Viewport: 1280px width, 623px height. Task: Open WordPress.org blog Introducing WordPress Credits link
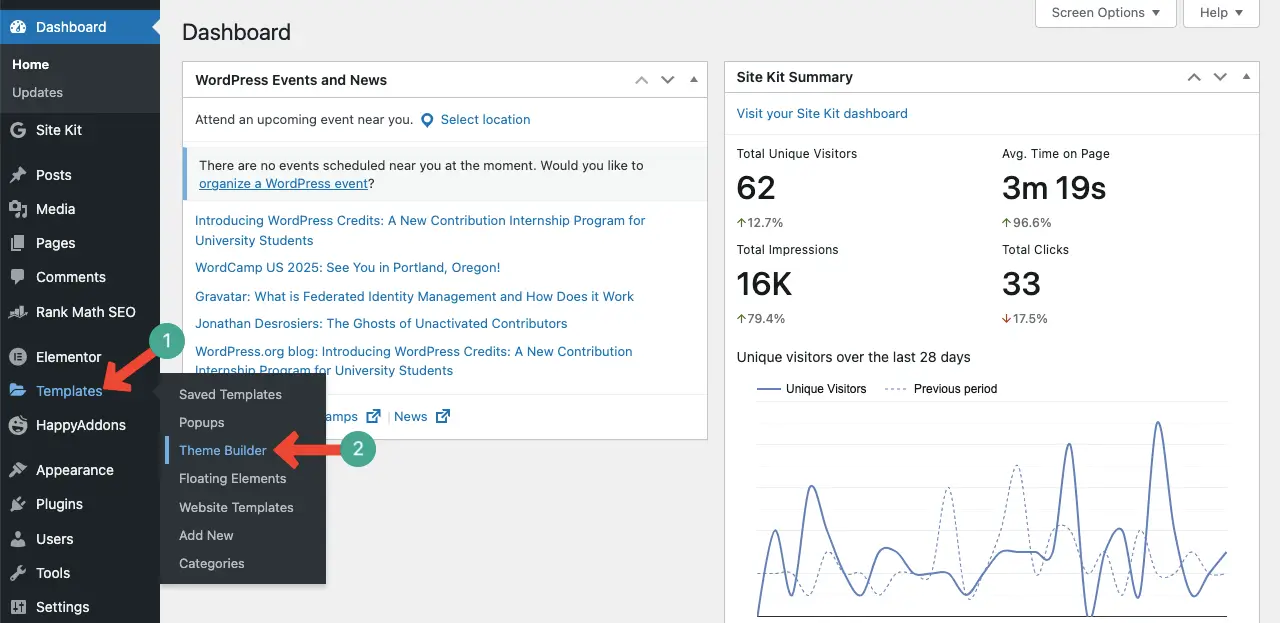pos(414,361)
